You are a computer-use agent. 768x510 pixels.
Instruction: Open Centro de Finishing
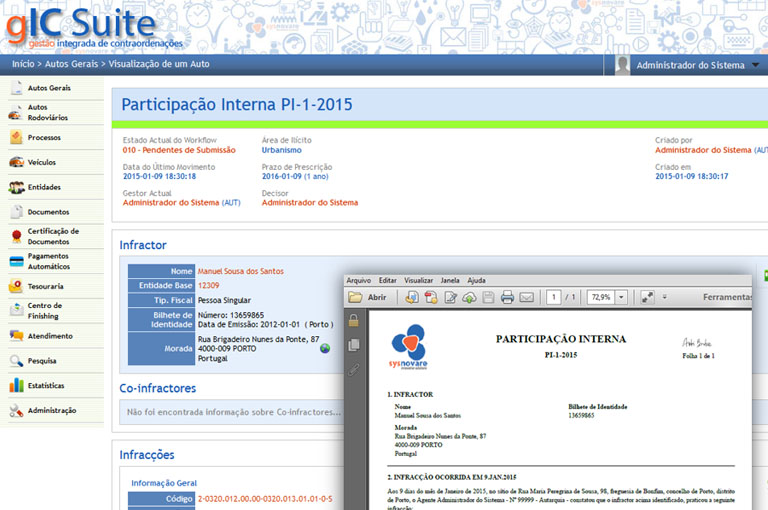coord(45,311)
